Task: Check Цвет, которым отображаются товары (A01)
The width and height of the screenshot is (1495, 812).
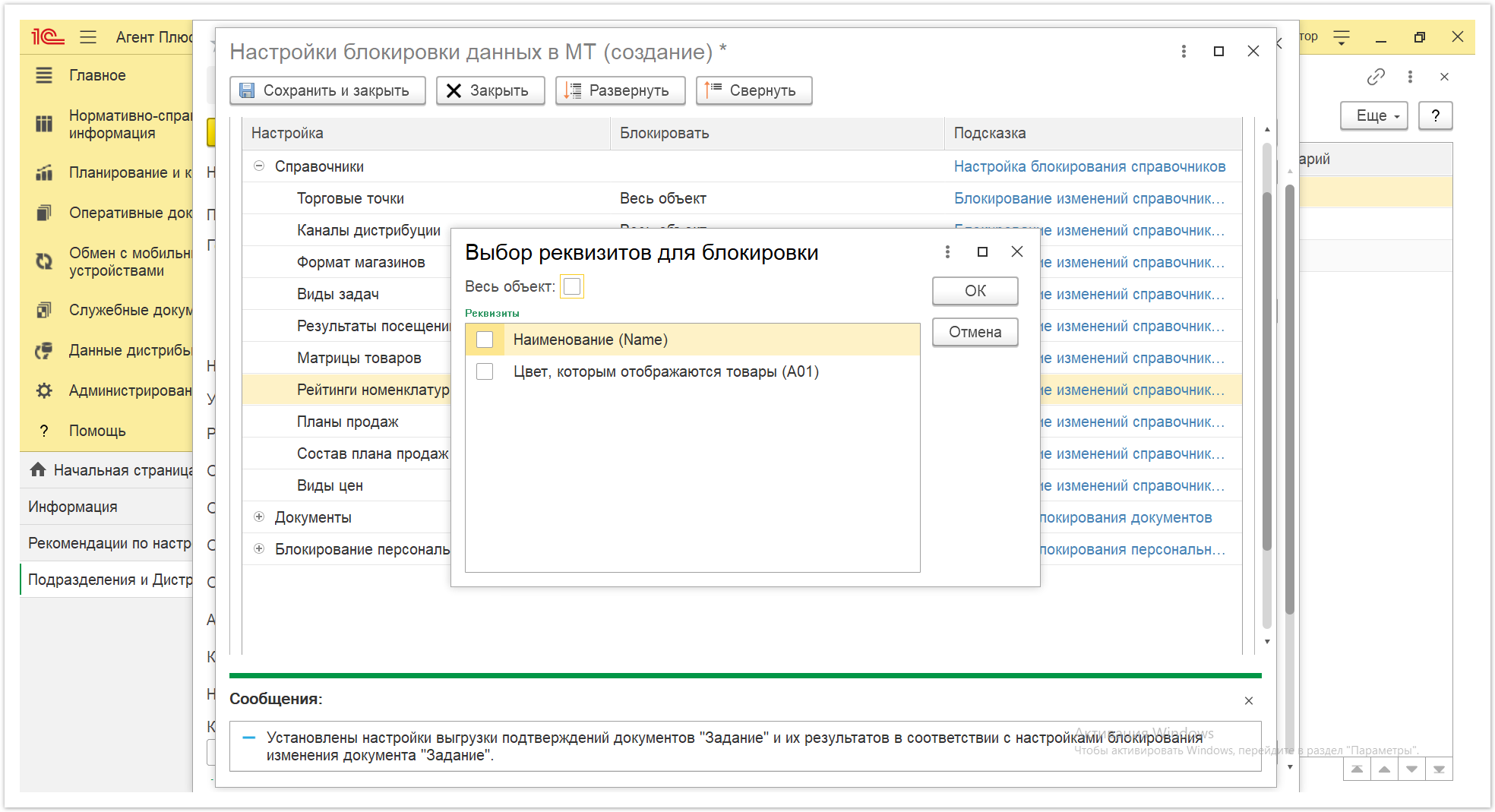Action: [x=485, y=371]
